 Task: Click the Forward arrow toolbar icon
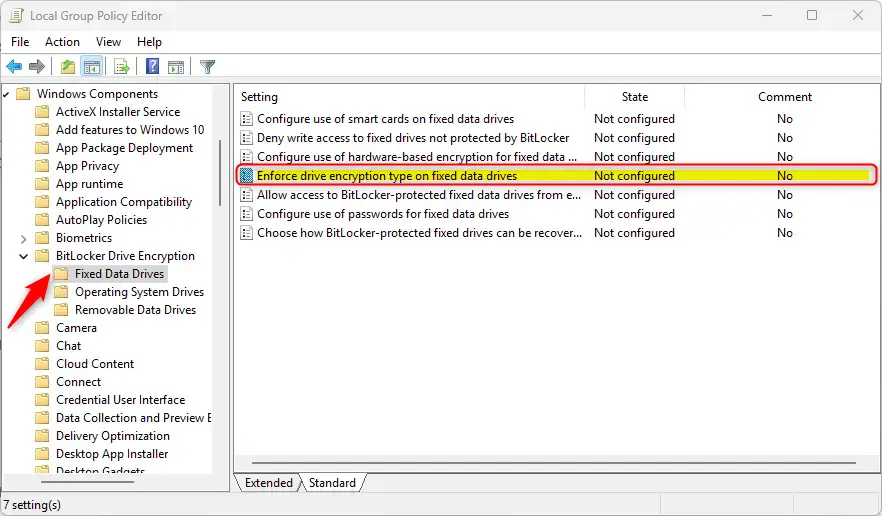[x=37, y=66]
